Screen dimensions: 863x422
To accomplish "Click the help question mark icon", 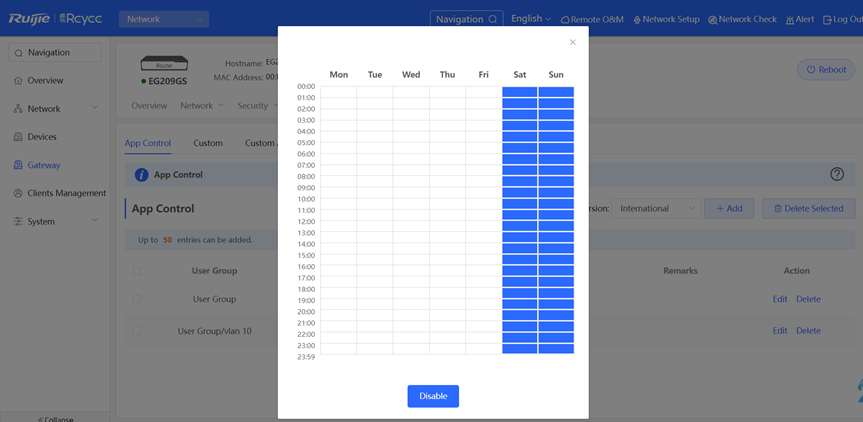I will 837,174.
